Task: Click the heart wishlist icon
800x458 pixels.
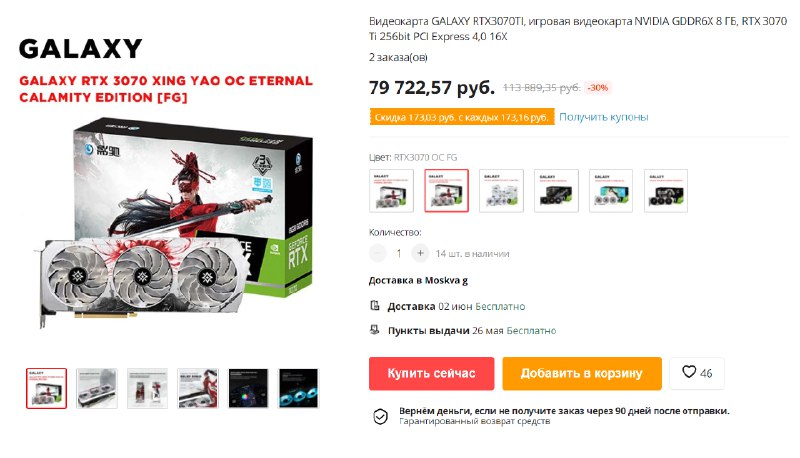Action: [x=689, y=372]
